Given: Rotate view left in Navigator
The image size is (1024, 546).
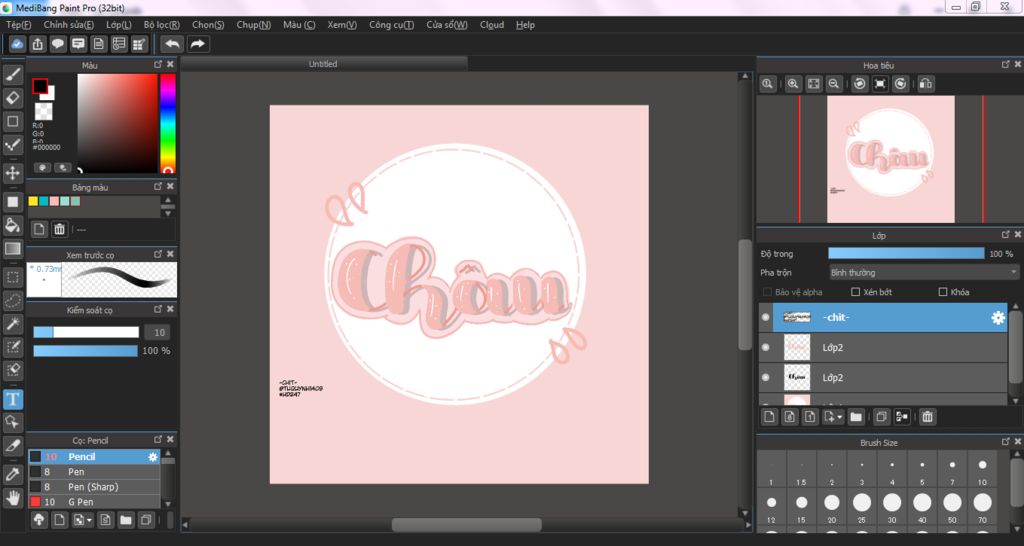Looking at the screenshot, I should [859, 84].
